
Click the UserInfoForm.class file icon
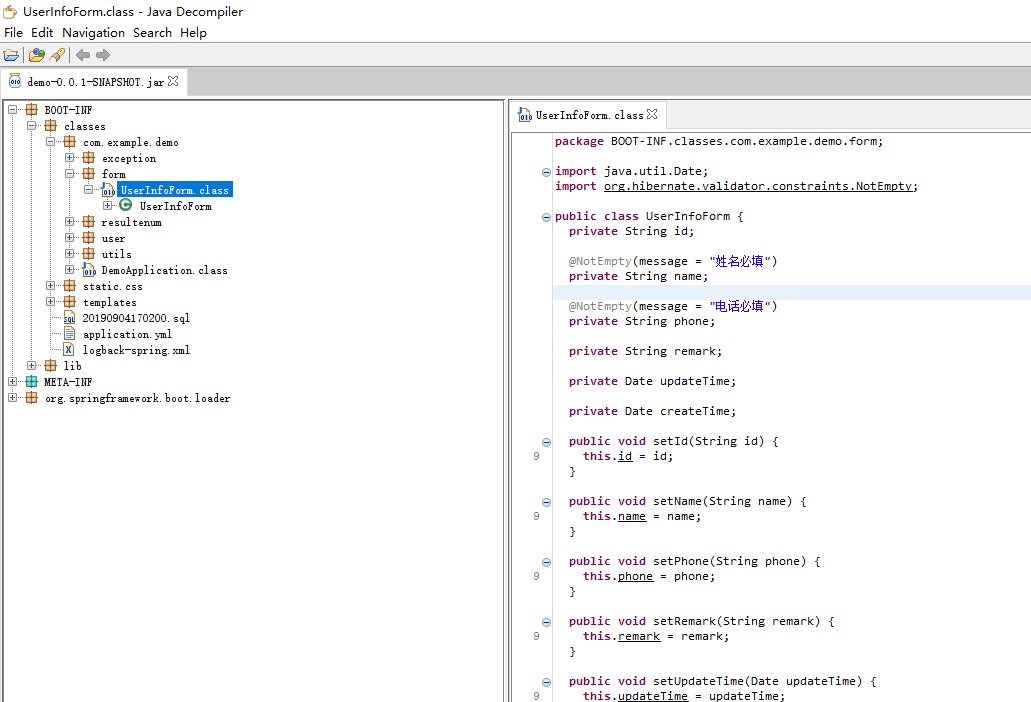click(108, 190)
